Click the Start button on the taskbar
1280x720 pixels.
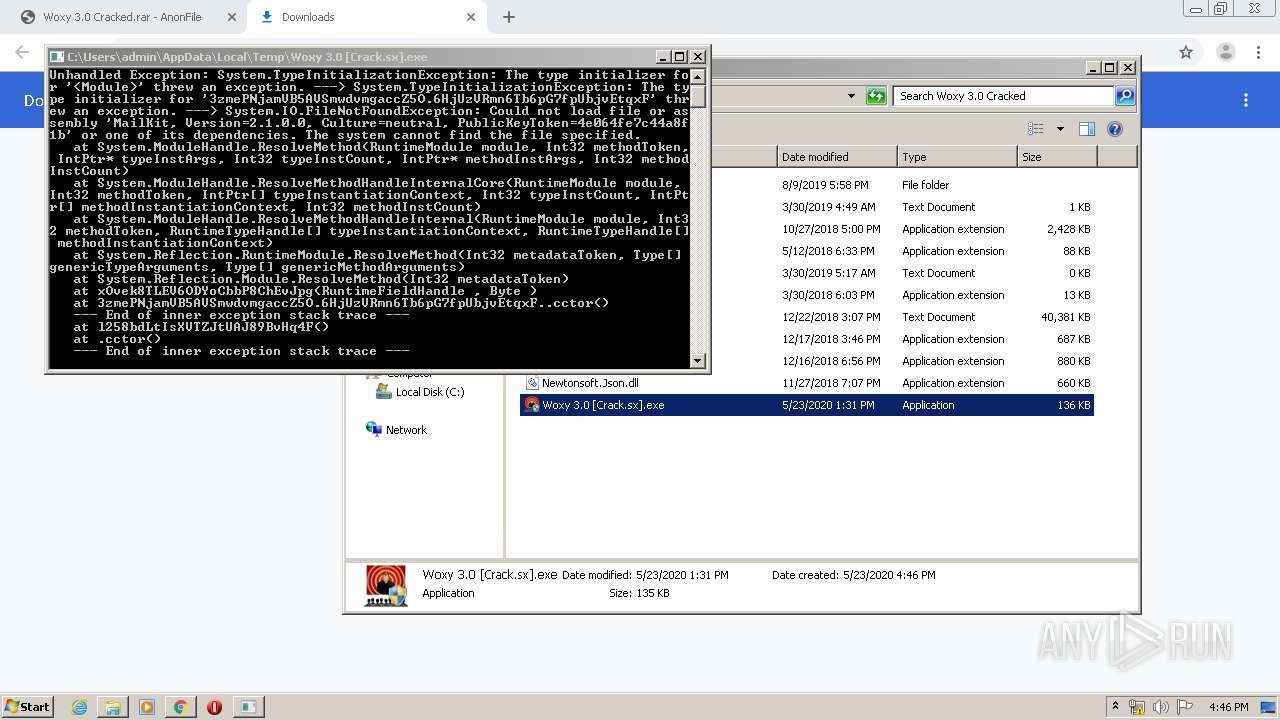click(27, 706)
